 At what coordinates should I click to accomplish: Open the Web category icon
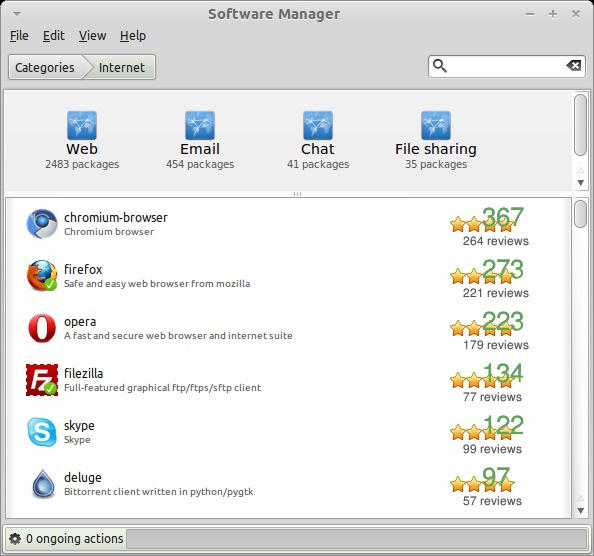(x=82, y=125)
